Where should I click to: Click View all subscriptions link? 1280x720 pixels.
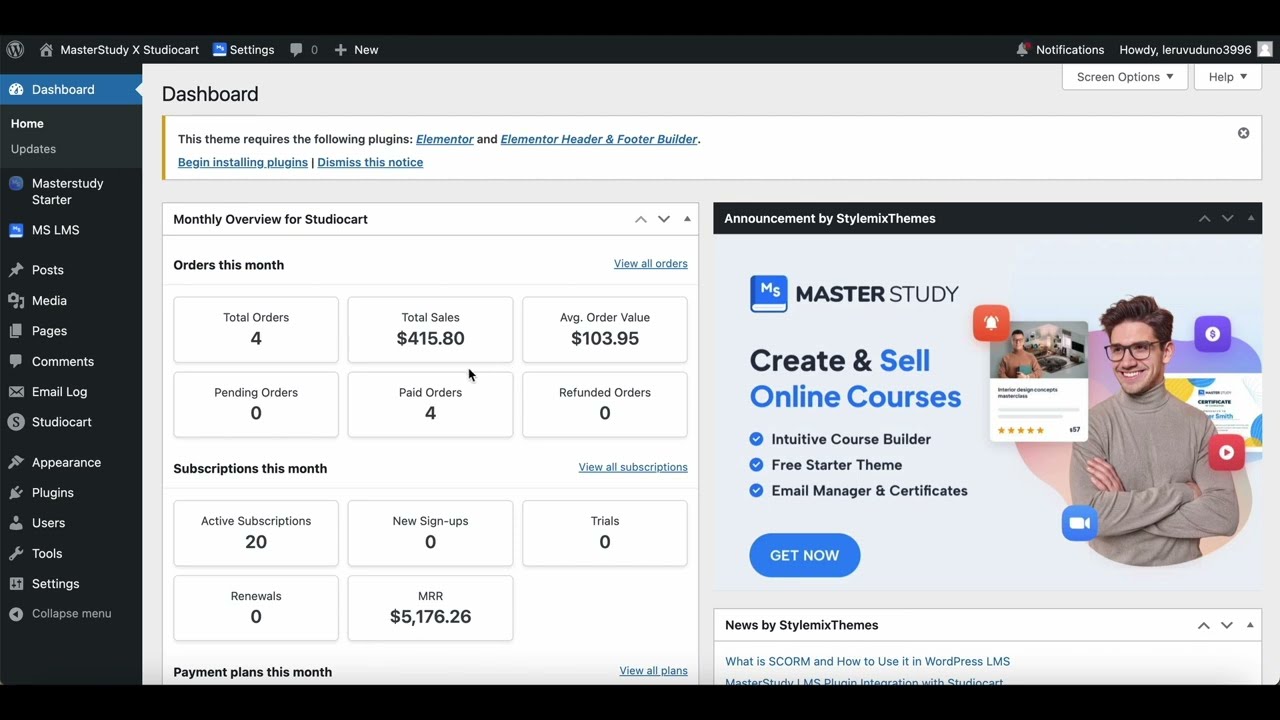(x=633, y=467)
